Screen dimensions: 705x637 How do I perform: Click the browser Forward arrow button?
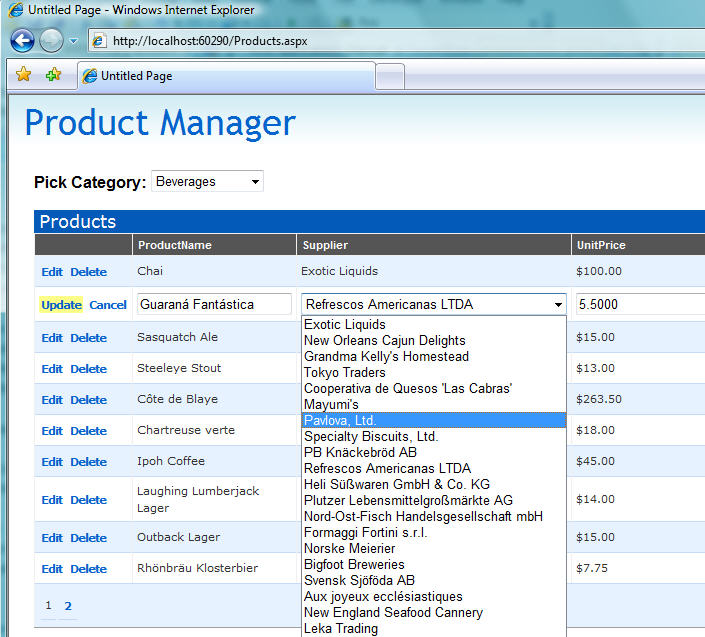click(51, 40)
